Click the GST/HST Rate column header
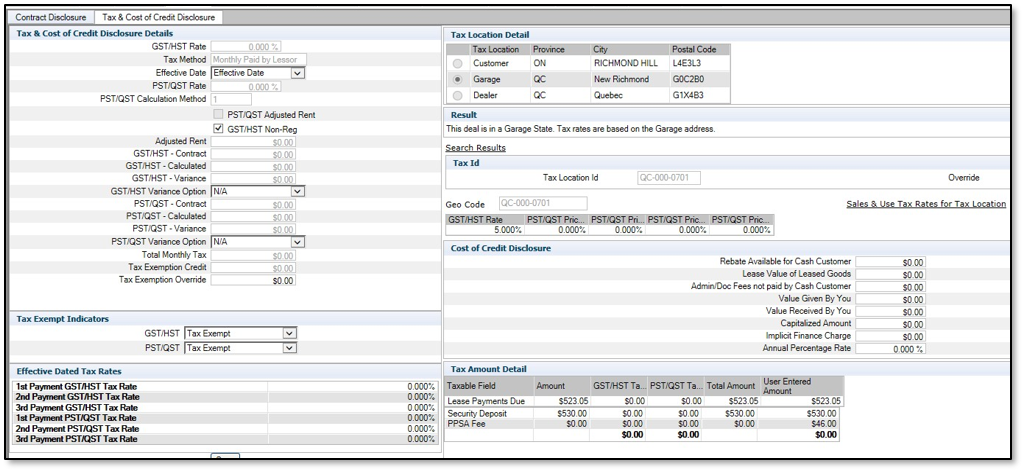Image resolution: width=1024 pixels, height=472 pixels. 484,219
